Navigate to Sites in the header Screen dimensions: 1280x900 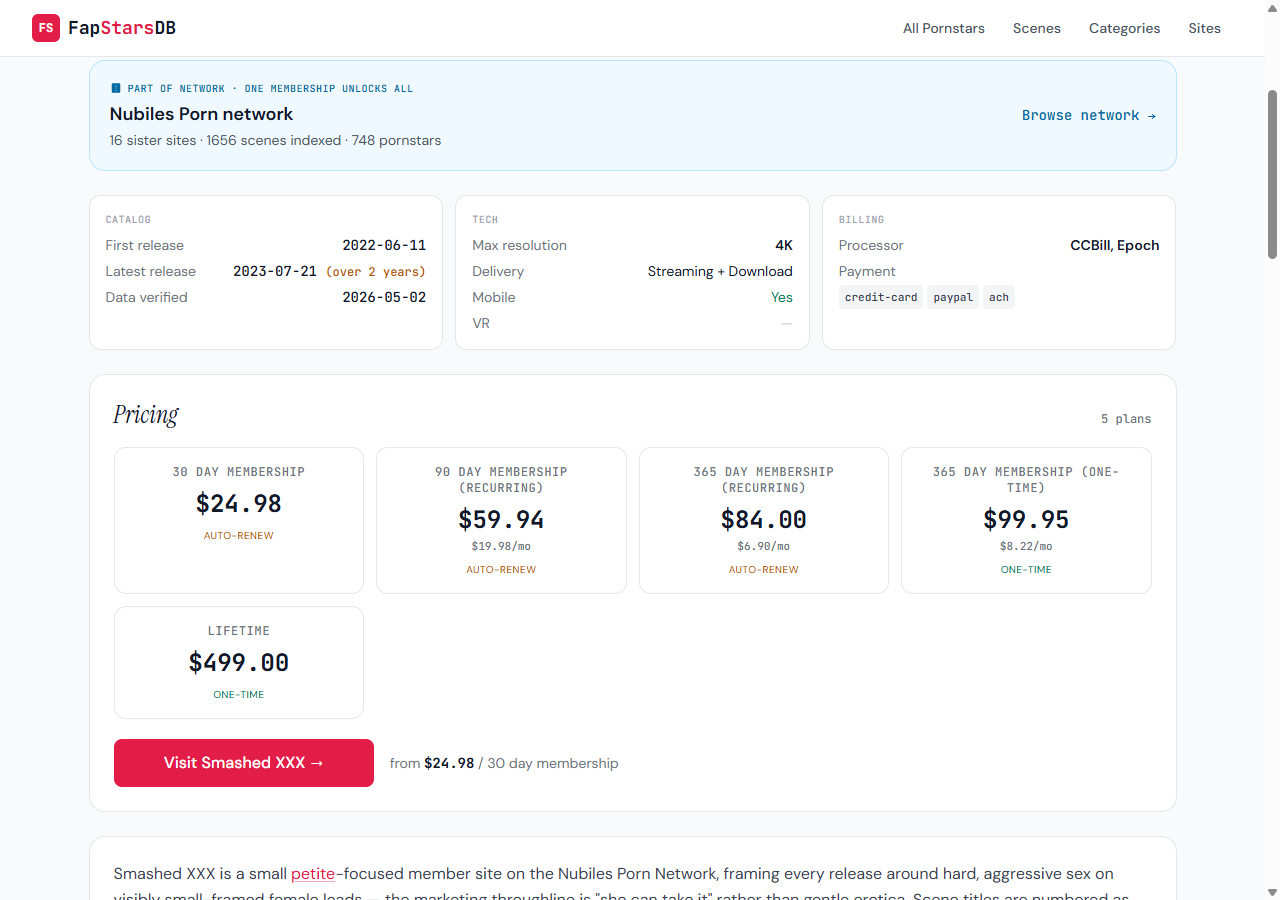click(1204, 28)
